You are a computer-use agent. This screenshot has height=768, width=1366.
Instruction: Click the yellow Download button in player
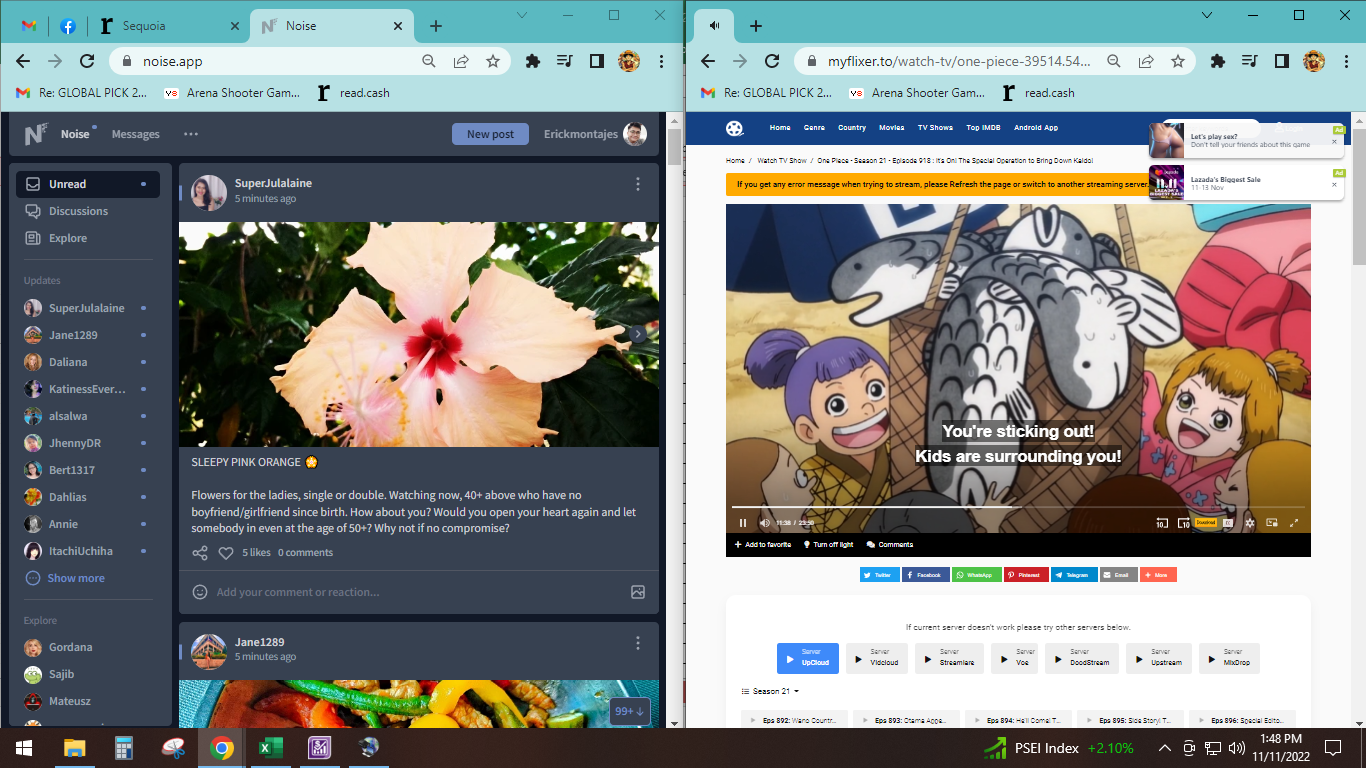tap(1205, 522)
